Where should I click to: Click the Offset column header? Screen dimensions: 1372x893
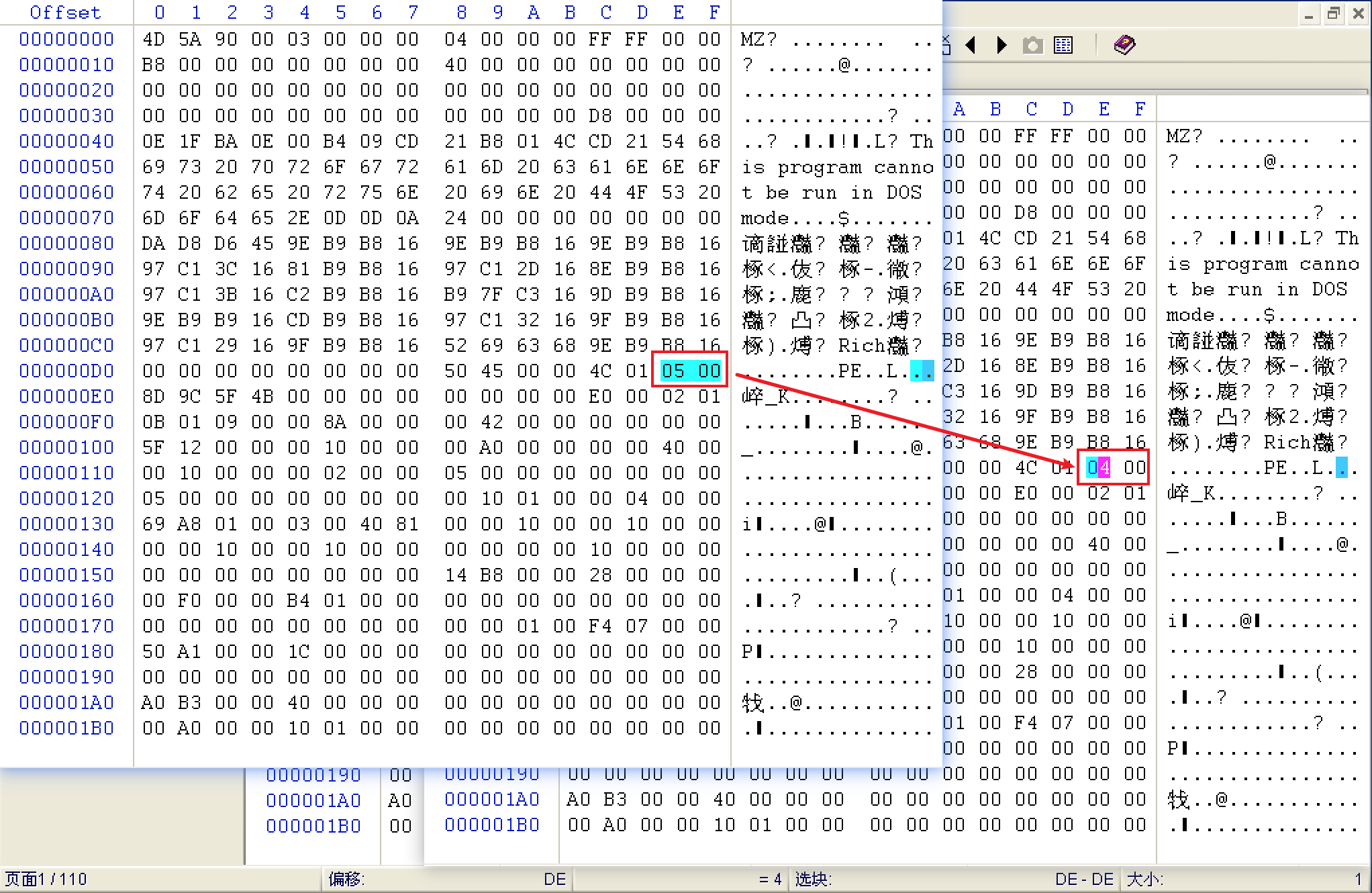(65, 12)
